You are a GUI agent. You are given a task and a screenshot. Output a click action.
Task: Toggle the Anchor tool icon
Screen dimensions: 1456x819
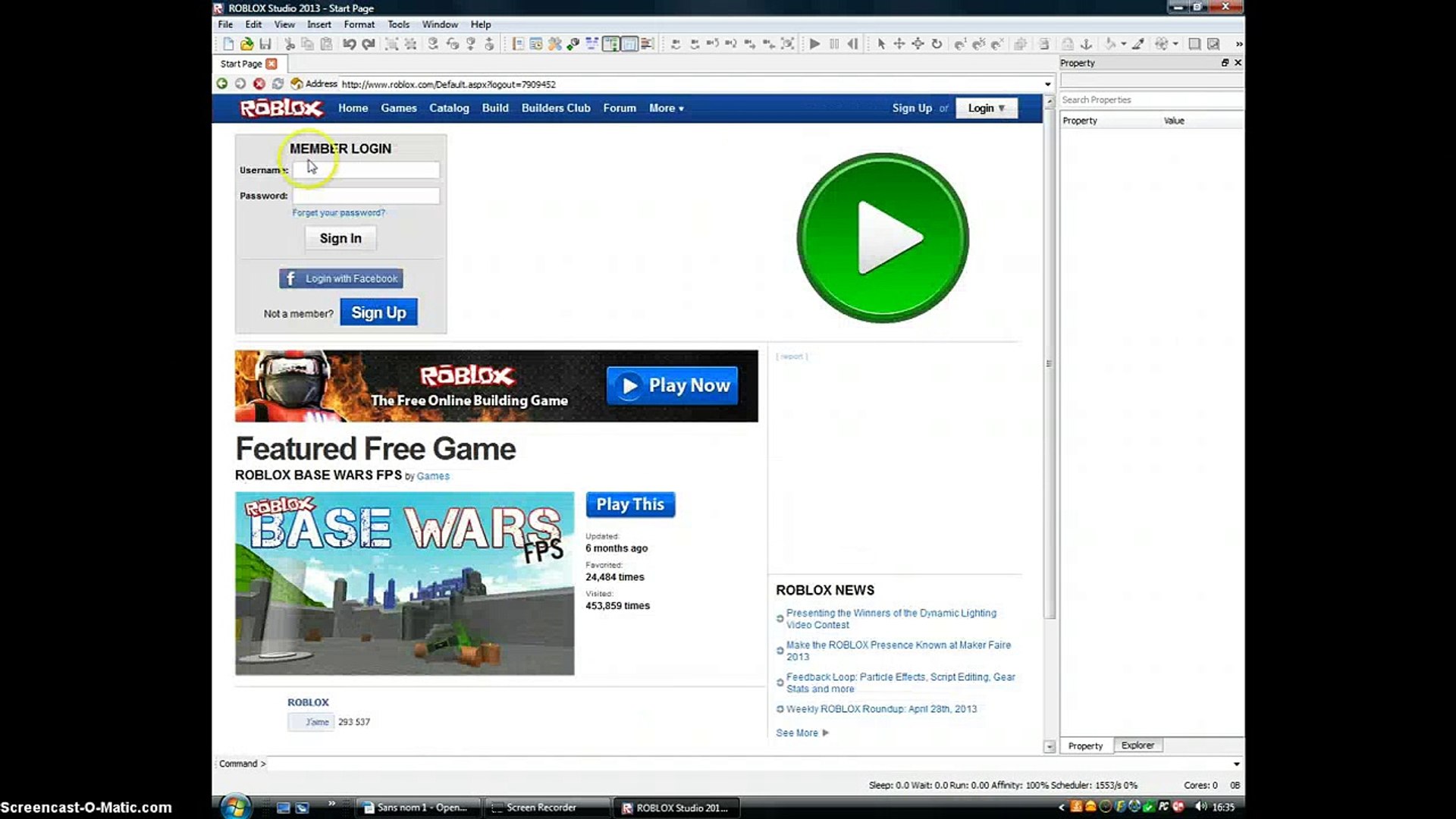pos(1086,44)
